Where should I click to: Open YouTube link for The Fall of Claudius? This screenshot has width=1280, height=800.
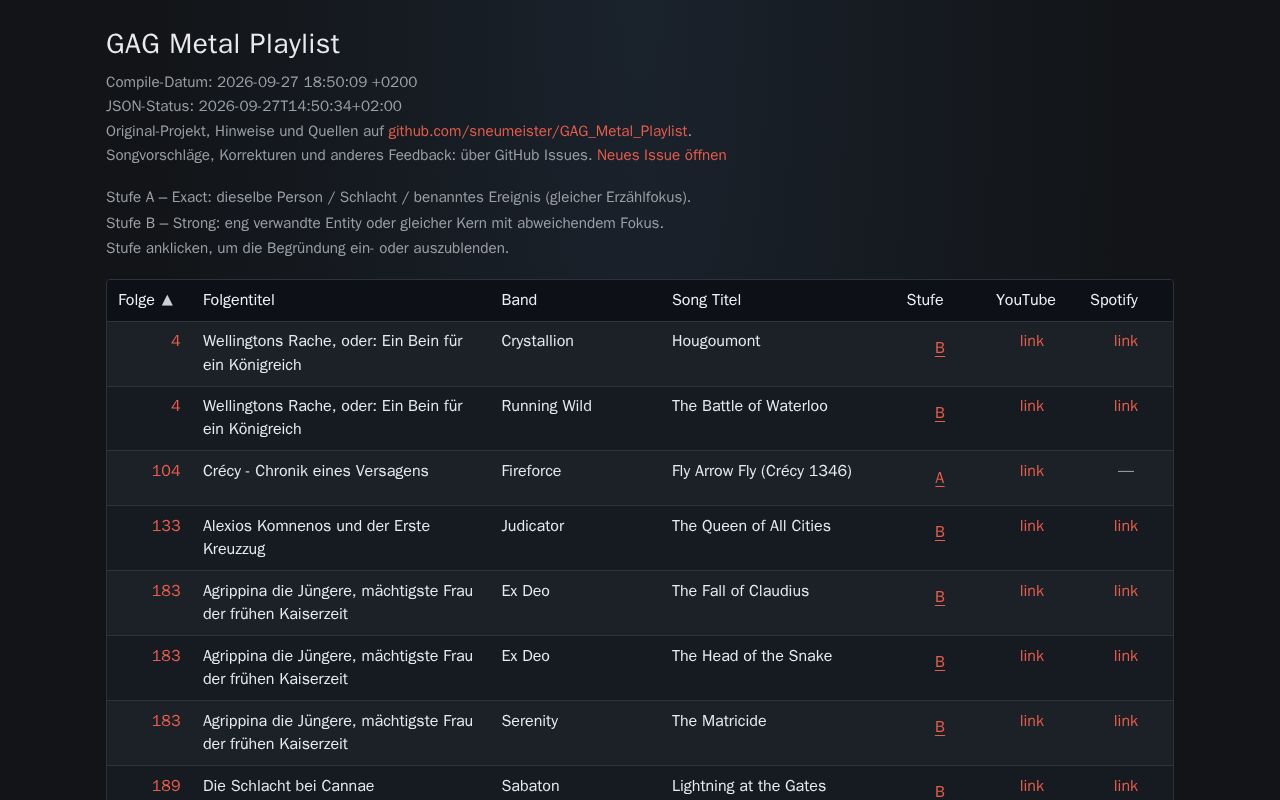tap(1032, 591)
